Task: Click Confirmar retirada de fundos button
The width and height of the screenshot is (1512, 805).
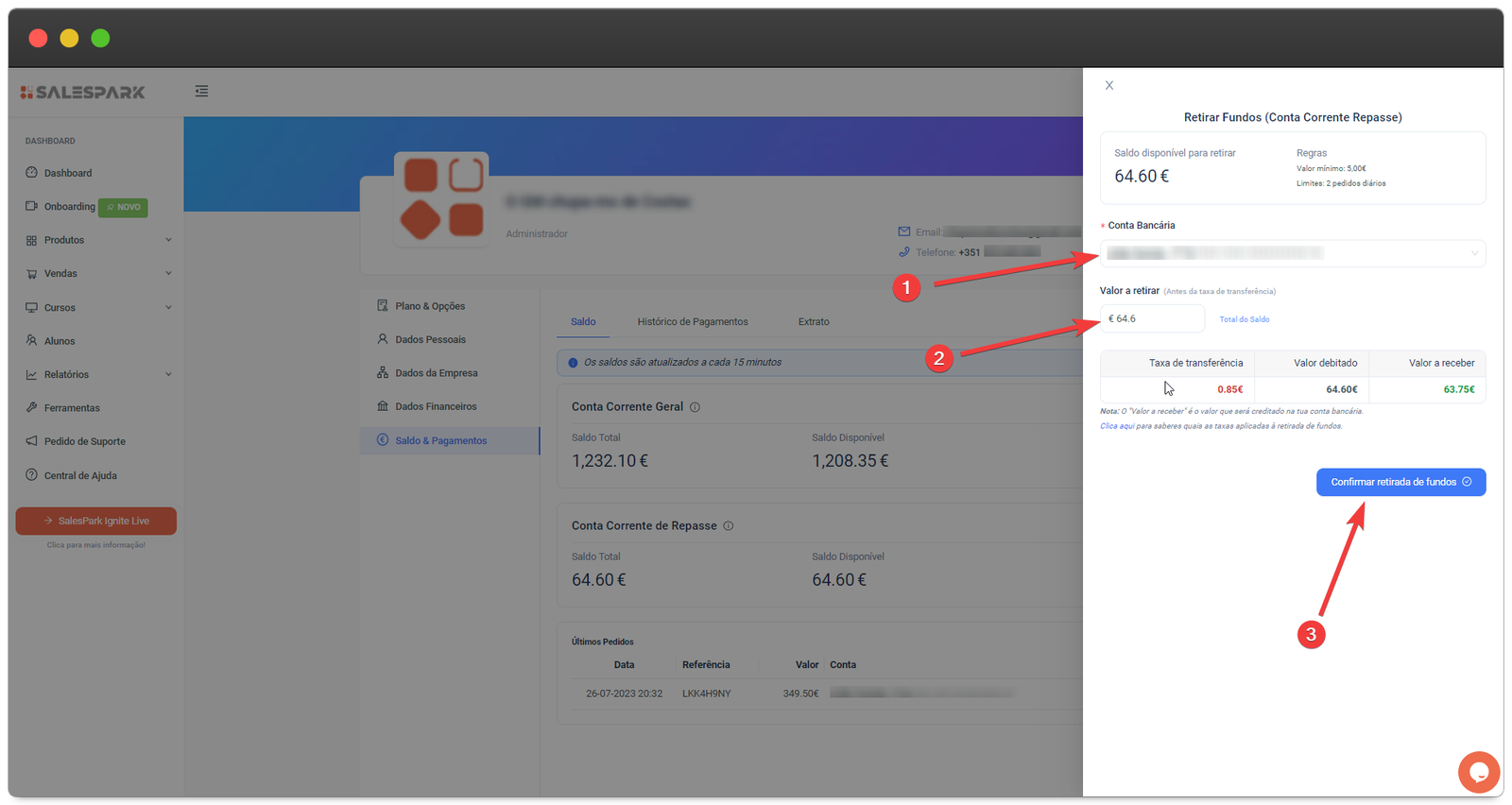Action: click(x=1400, y=482)
